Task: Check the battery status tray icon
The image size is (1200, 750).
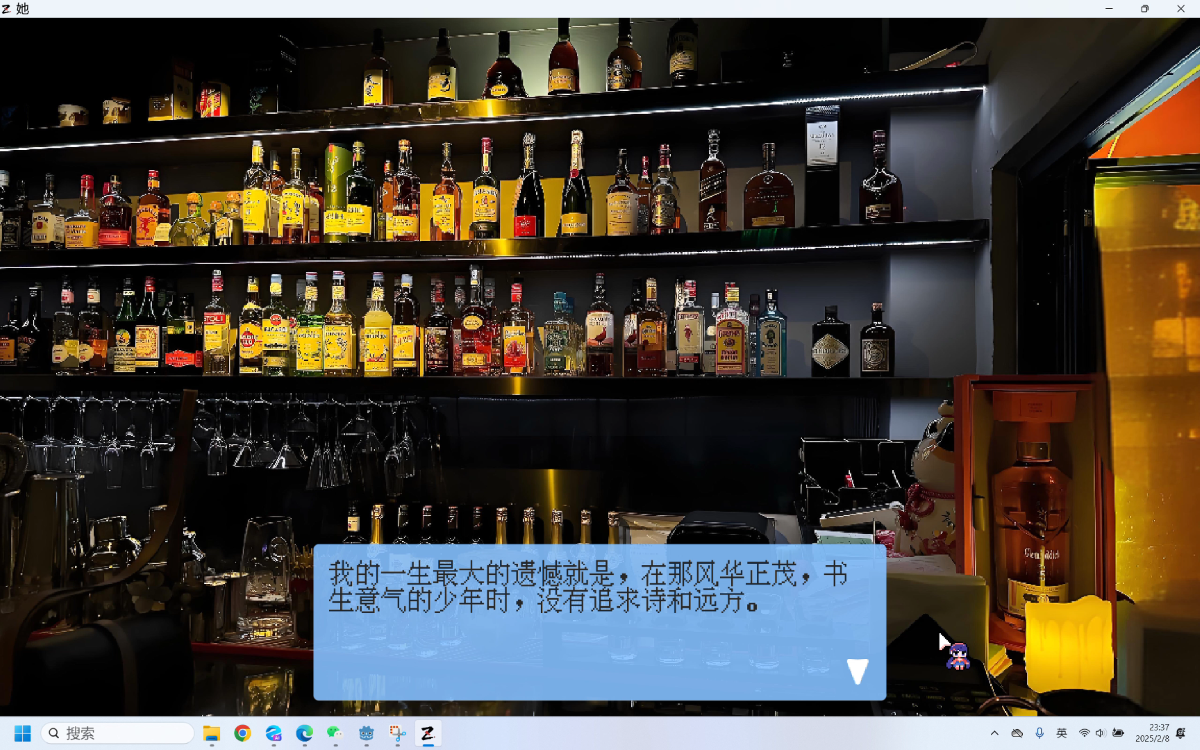Action: point(1118,733)
